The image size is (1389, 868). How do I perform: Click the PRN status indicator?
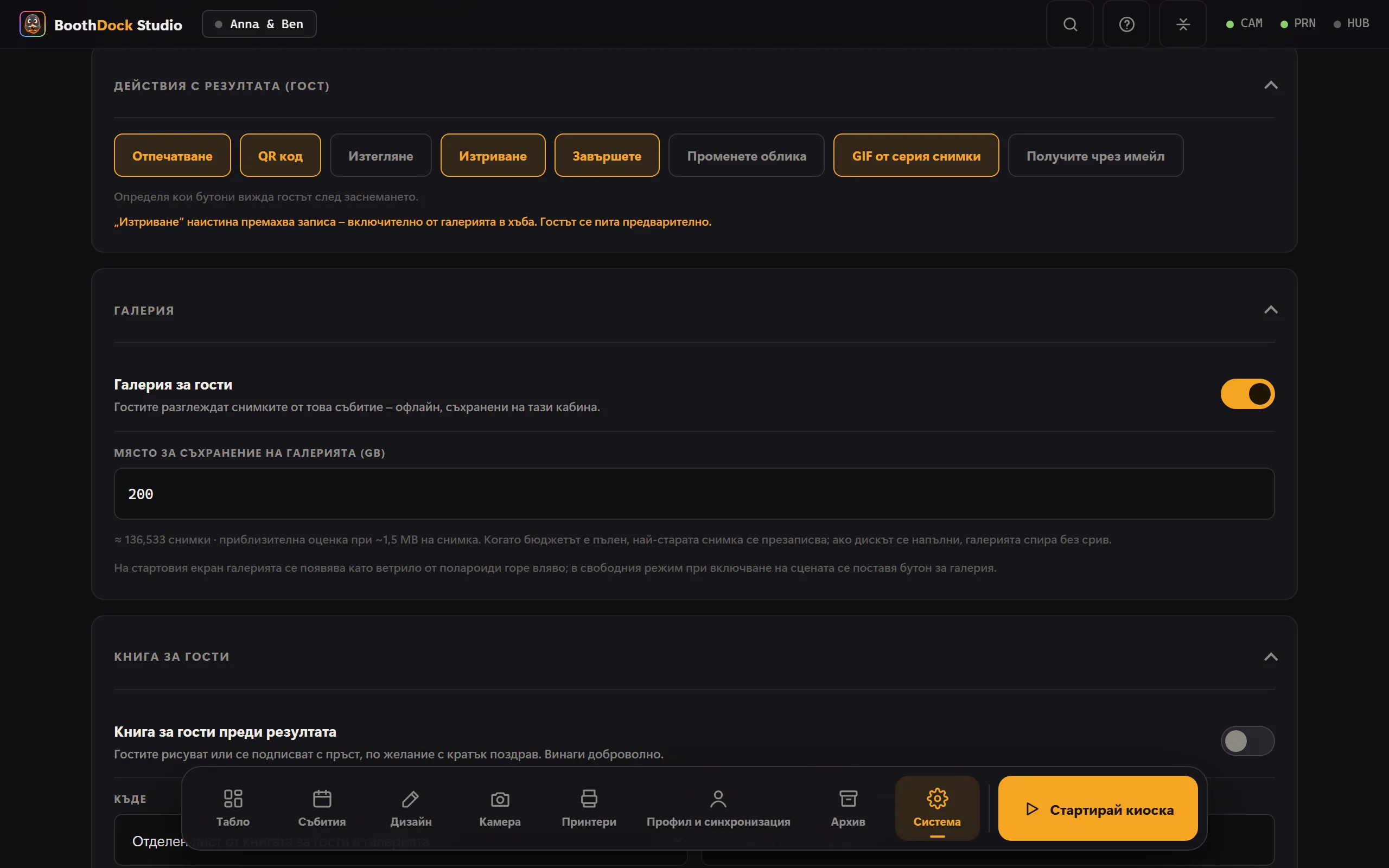tap(1298, 23)
